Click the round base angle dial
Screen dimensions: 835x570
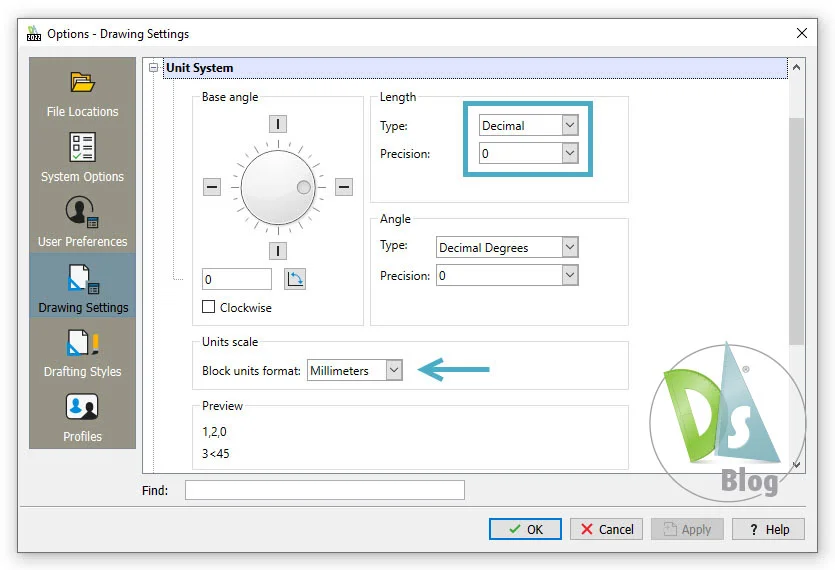point(278,187)
